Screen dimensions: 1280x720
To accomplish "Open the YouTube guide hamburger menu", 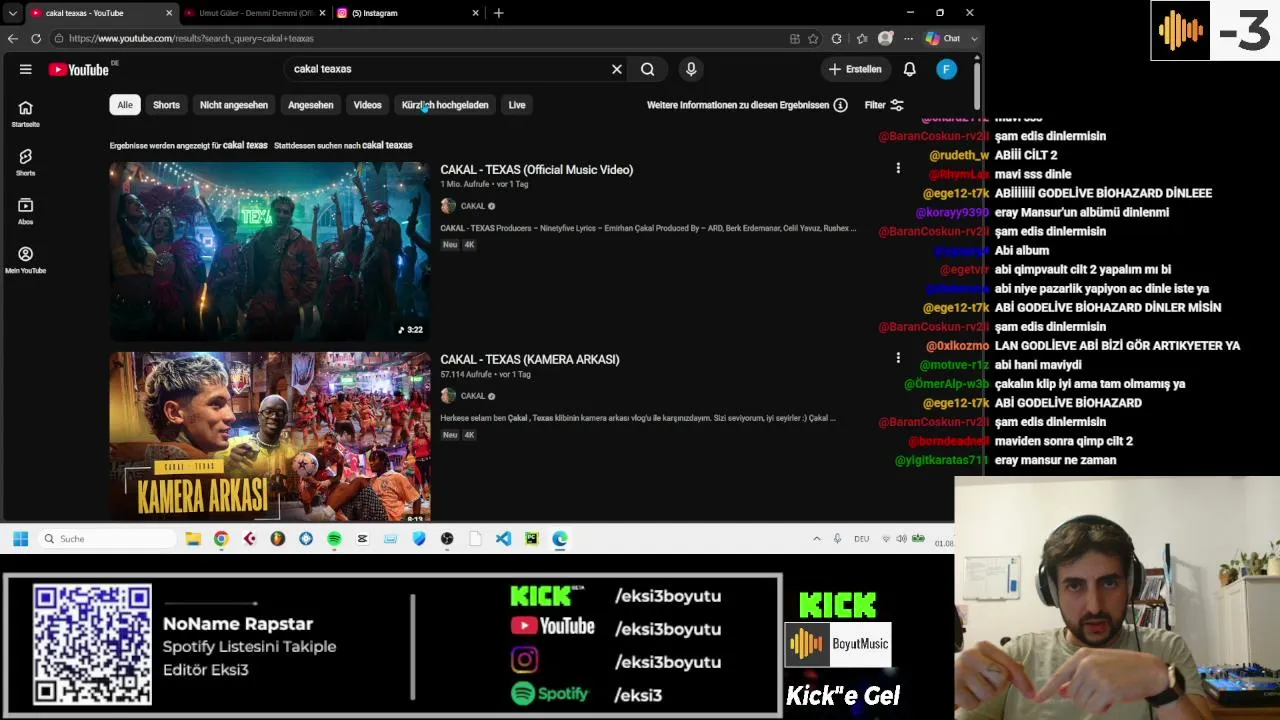I will 25,69.
